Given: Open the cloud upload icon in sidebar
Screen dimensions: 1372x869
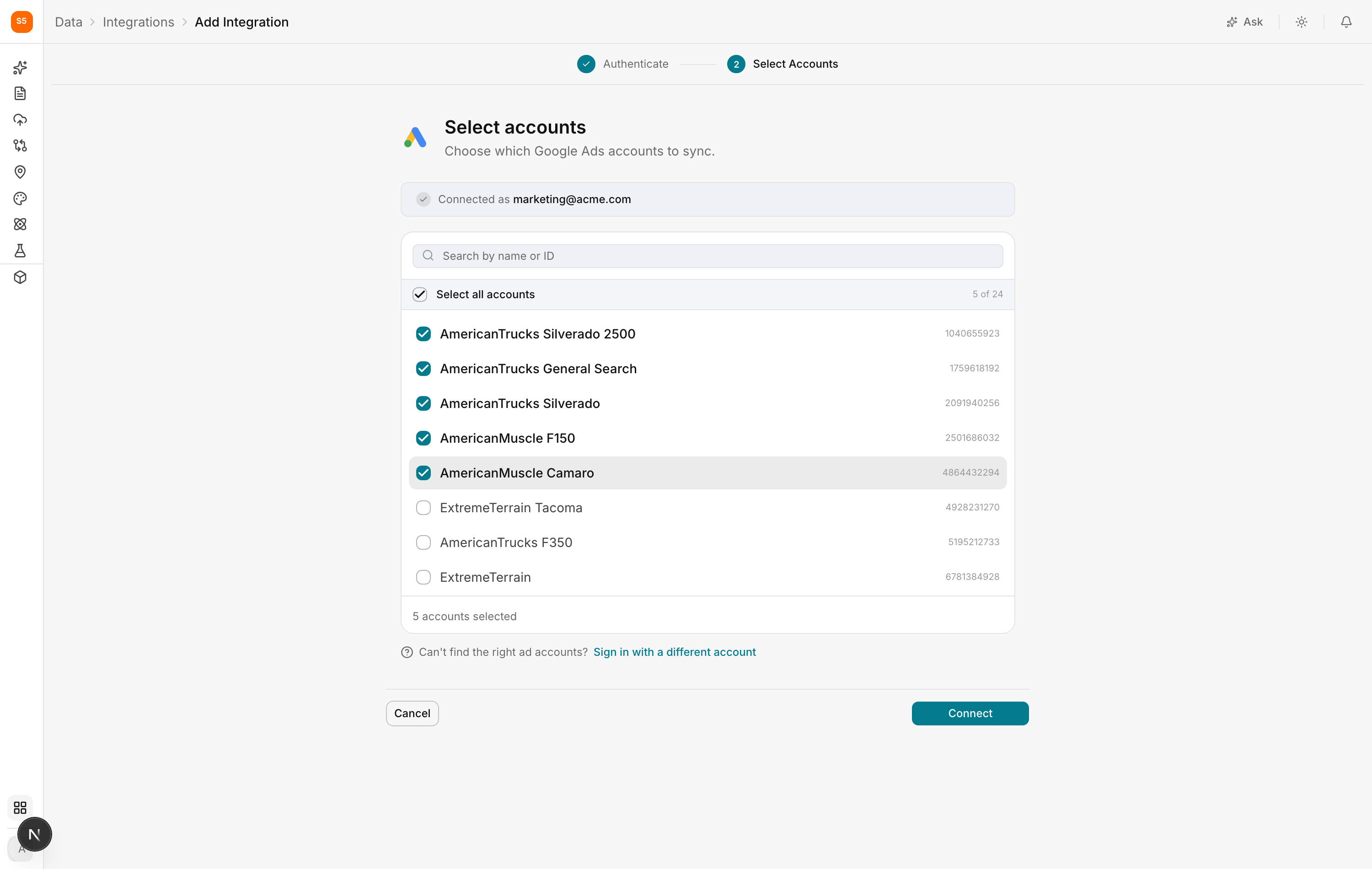Looking at the screenshot, I should (x=20, y=120).
